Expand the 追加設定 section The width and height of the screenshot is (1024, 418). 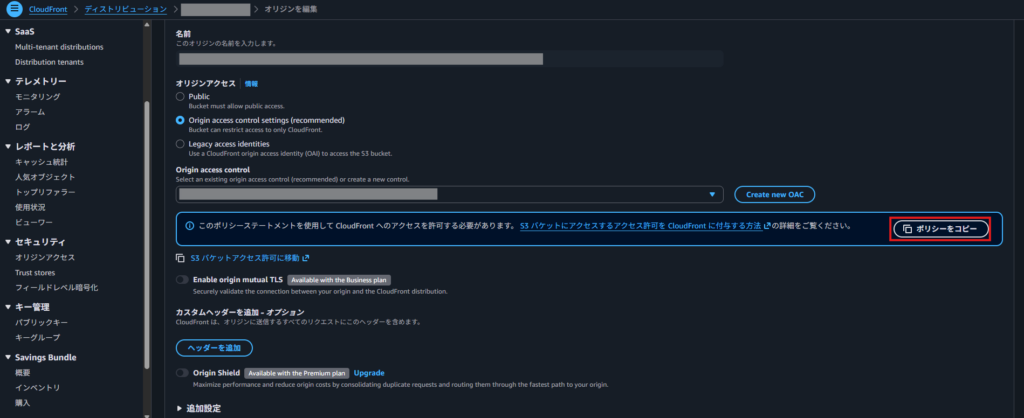199,408
